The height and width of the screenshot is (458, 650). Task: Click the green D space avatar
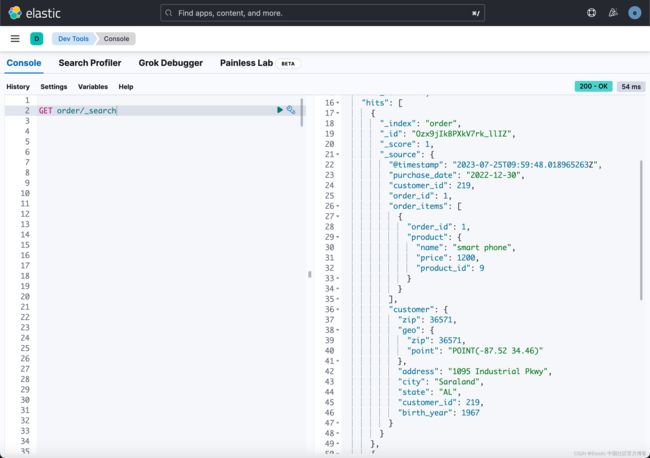37,39
